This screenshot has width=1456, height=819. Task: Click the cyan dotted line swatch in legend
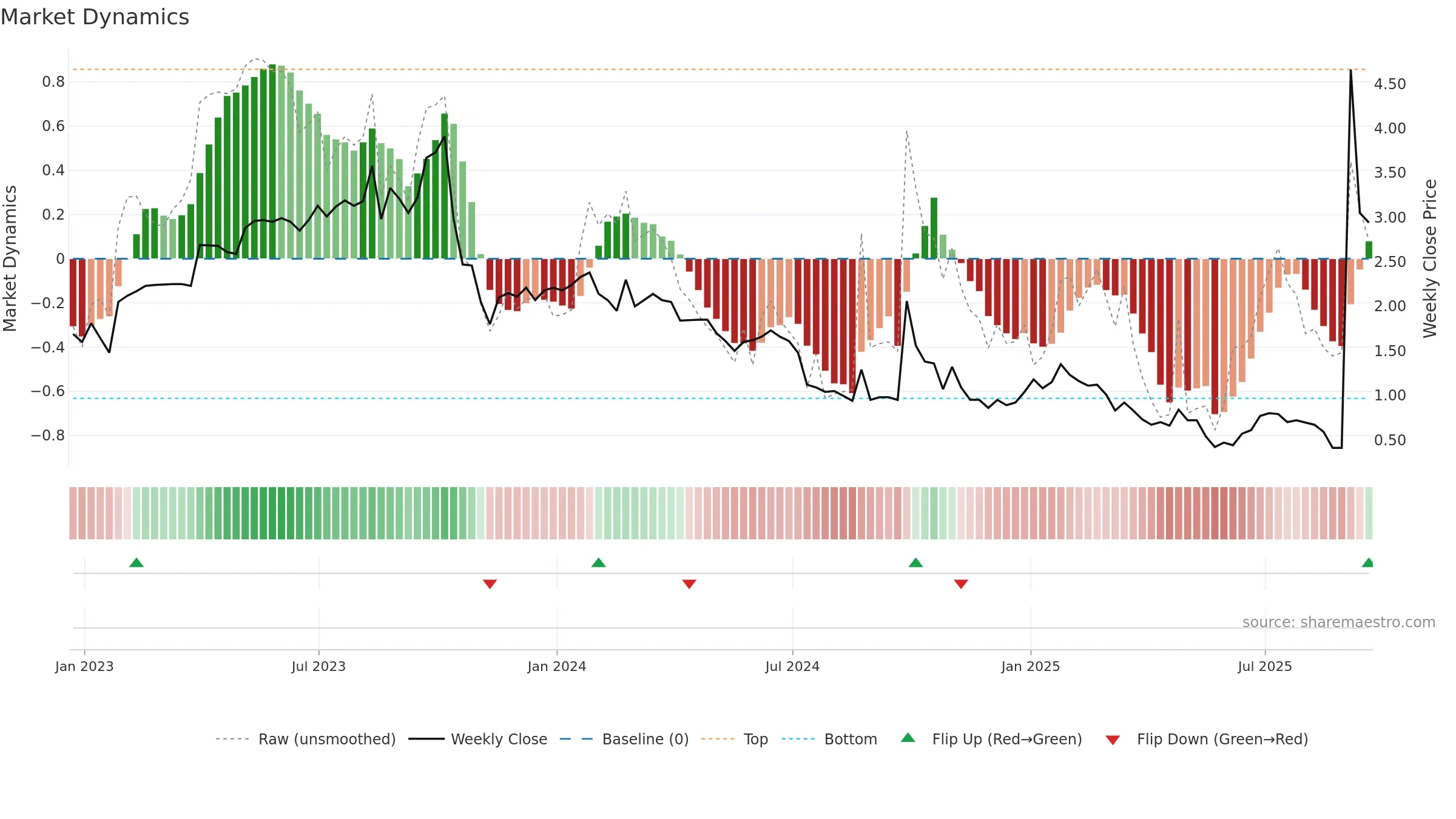point(798,739)
